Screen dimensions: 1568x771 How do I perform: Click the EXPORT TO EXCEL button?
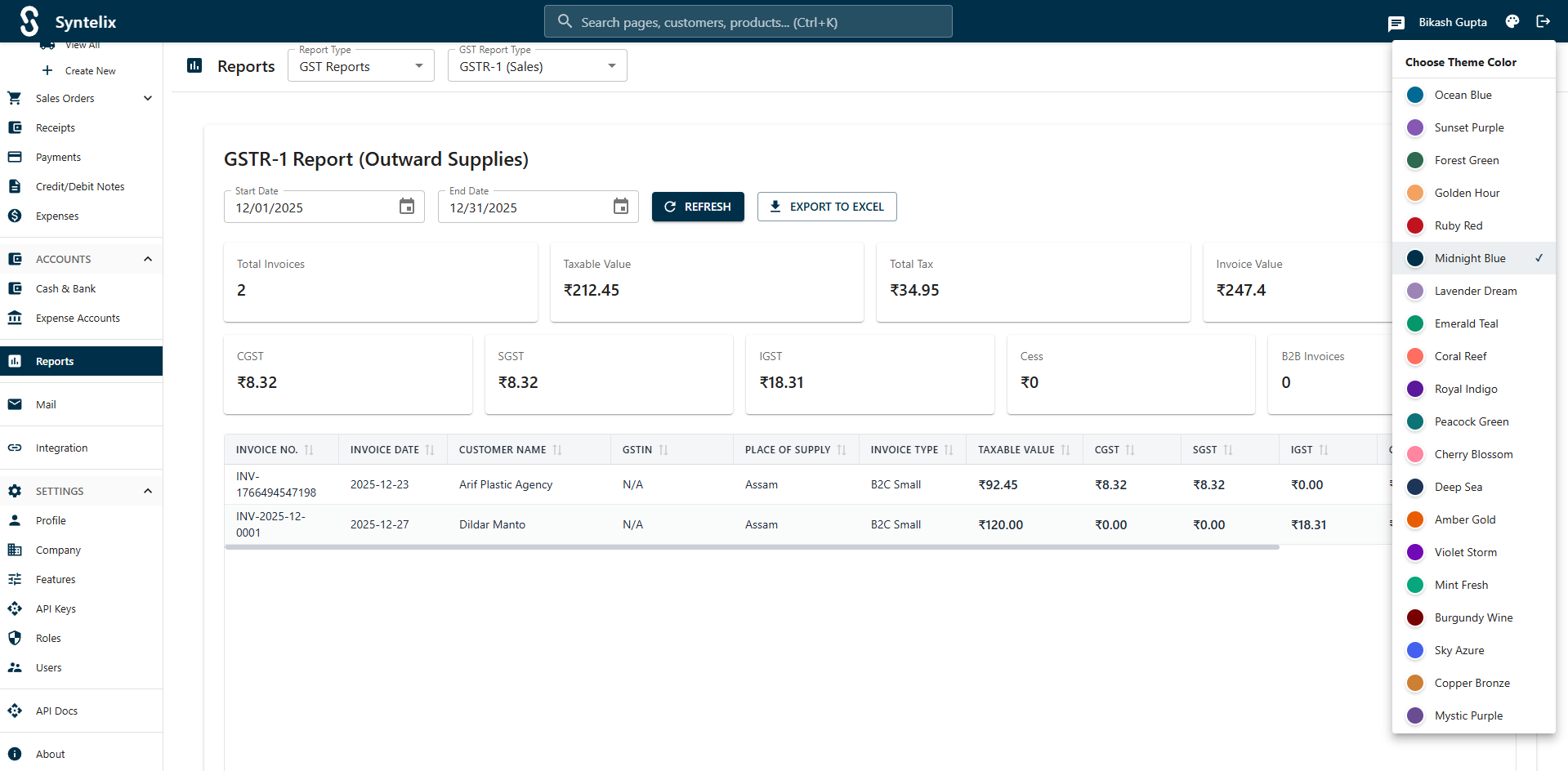point(827,207)
